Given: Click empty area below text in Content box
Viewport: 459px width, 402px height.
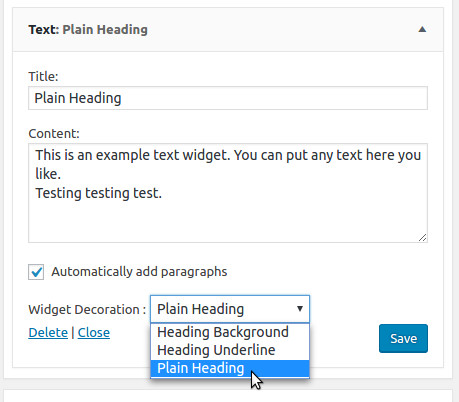Looking at the screenshot, I should 228,220.
